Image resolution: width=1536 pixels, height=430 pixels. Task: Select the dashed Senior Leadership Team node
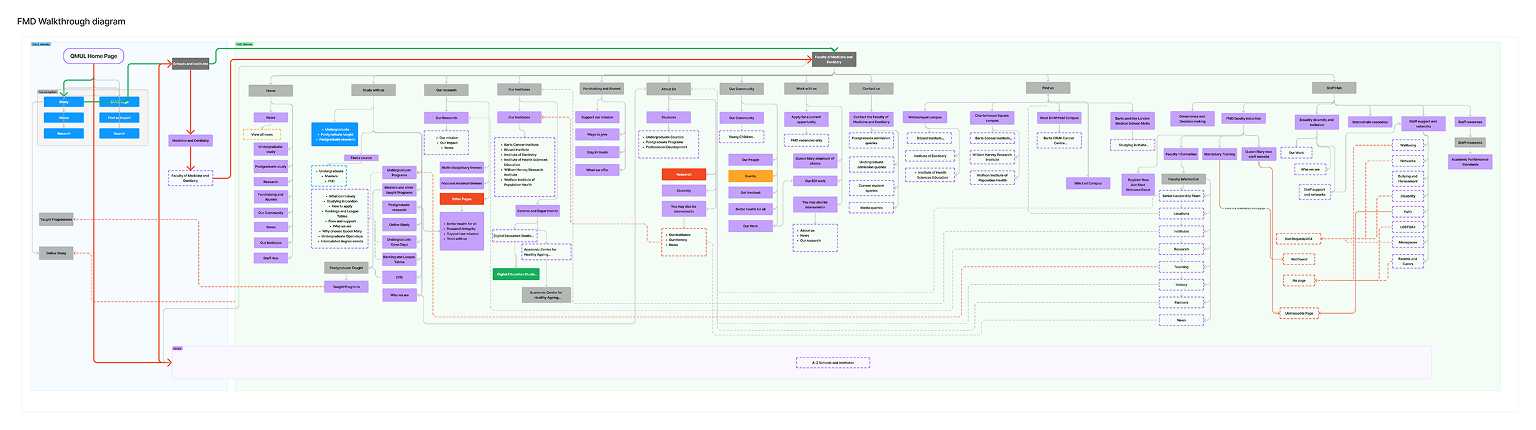click(1181, 198)
